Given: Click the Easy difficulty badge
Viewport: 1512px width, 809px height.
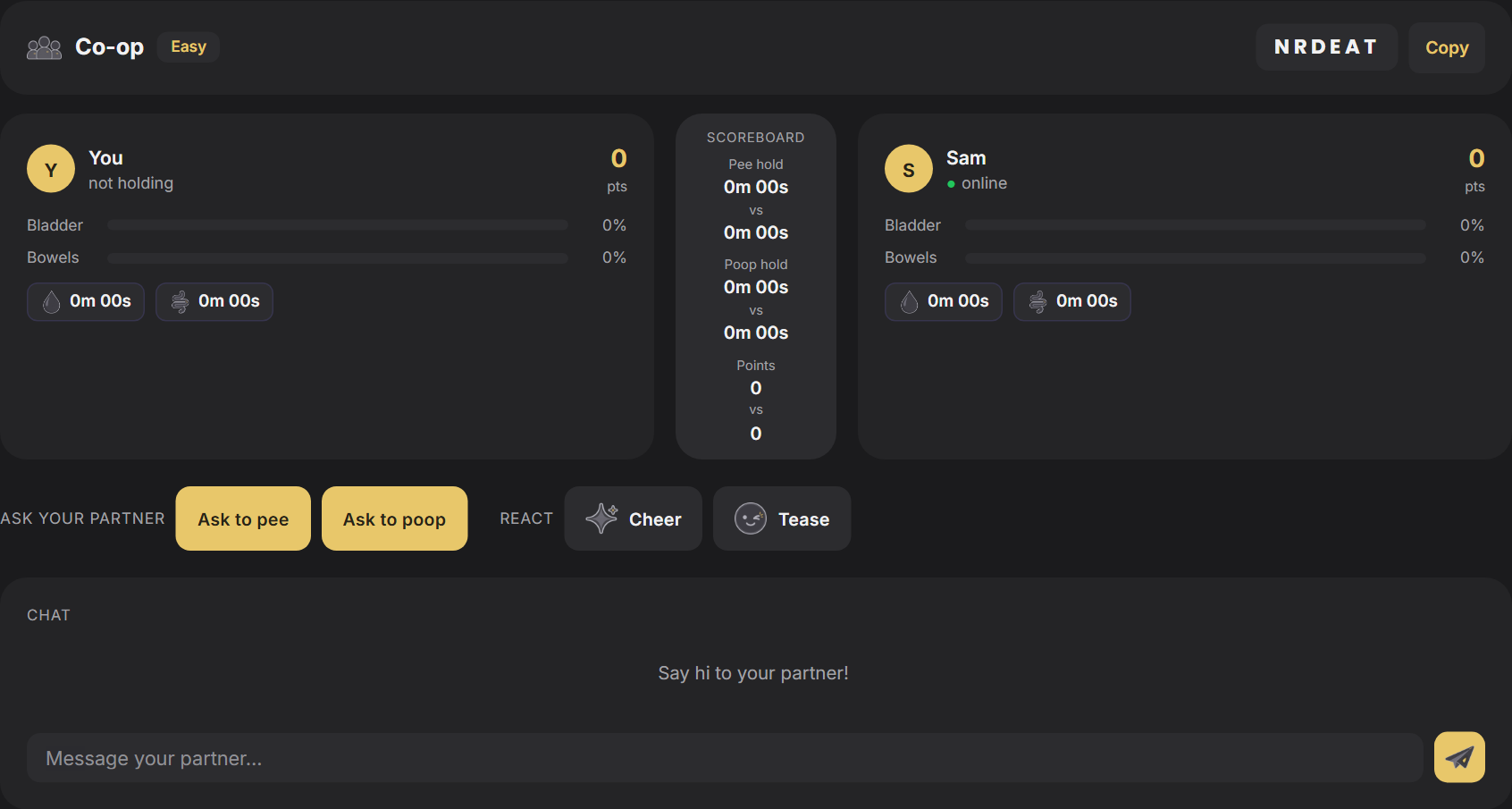Looking at the screenshot, I should tap(189, 46).
